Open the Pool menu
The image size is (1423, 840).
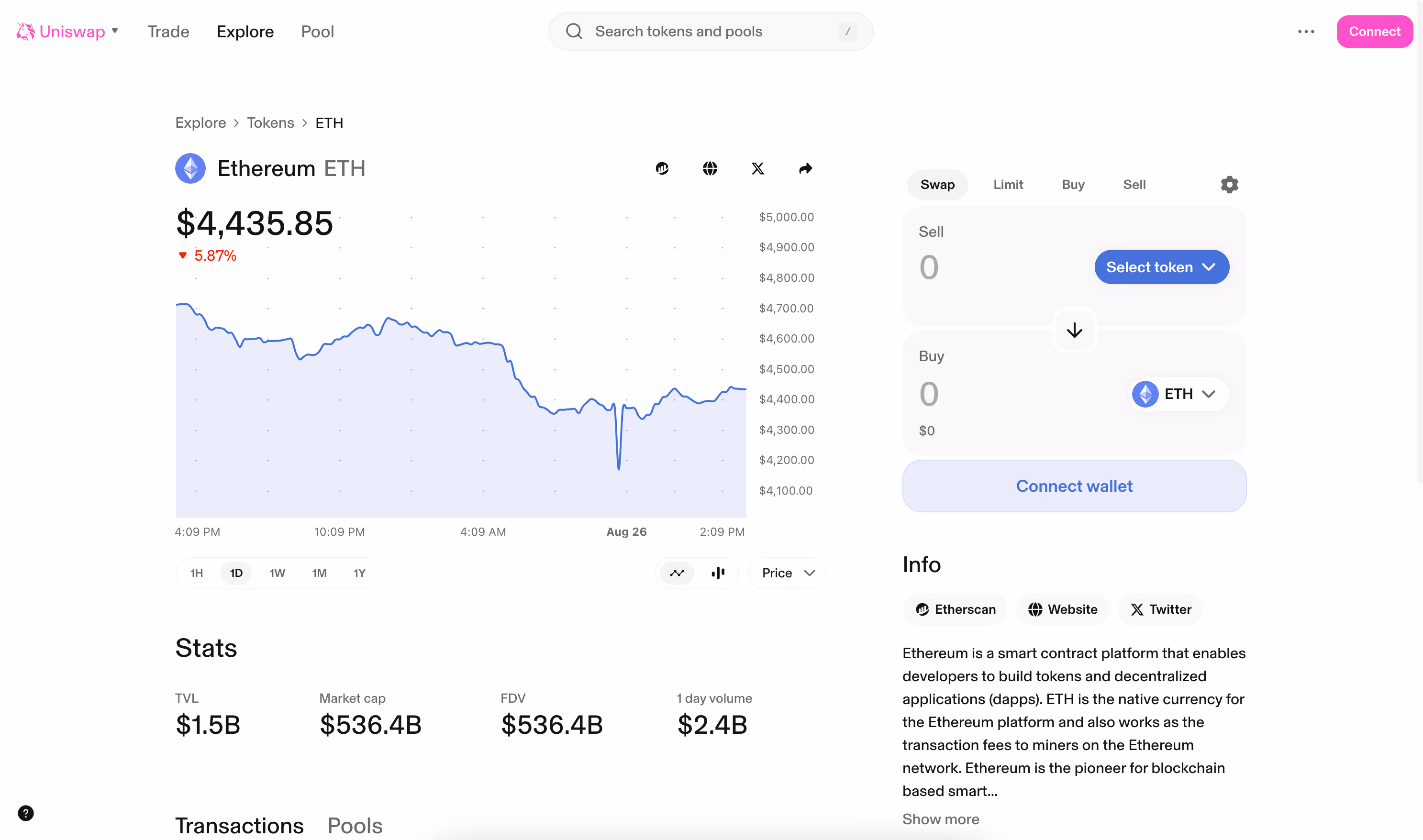[318, 31]
